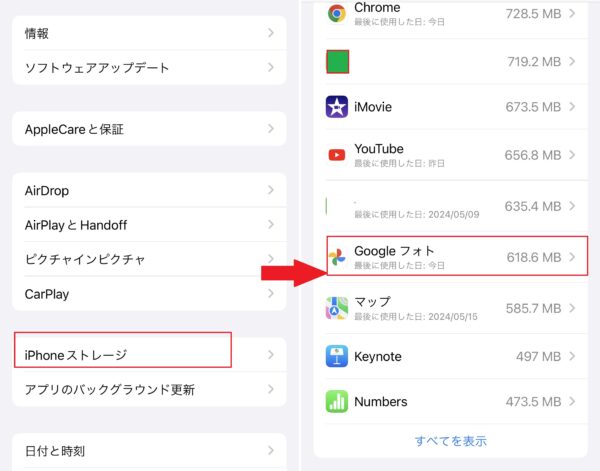
Task: Tap chevron beside YouTube 656.8 MB
Action: 572,155
